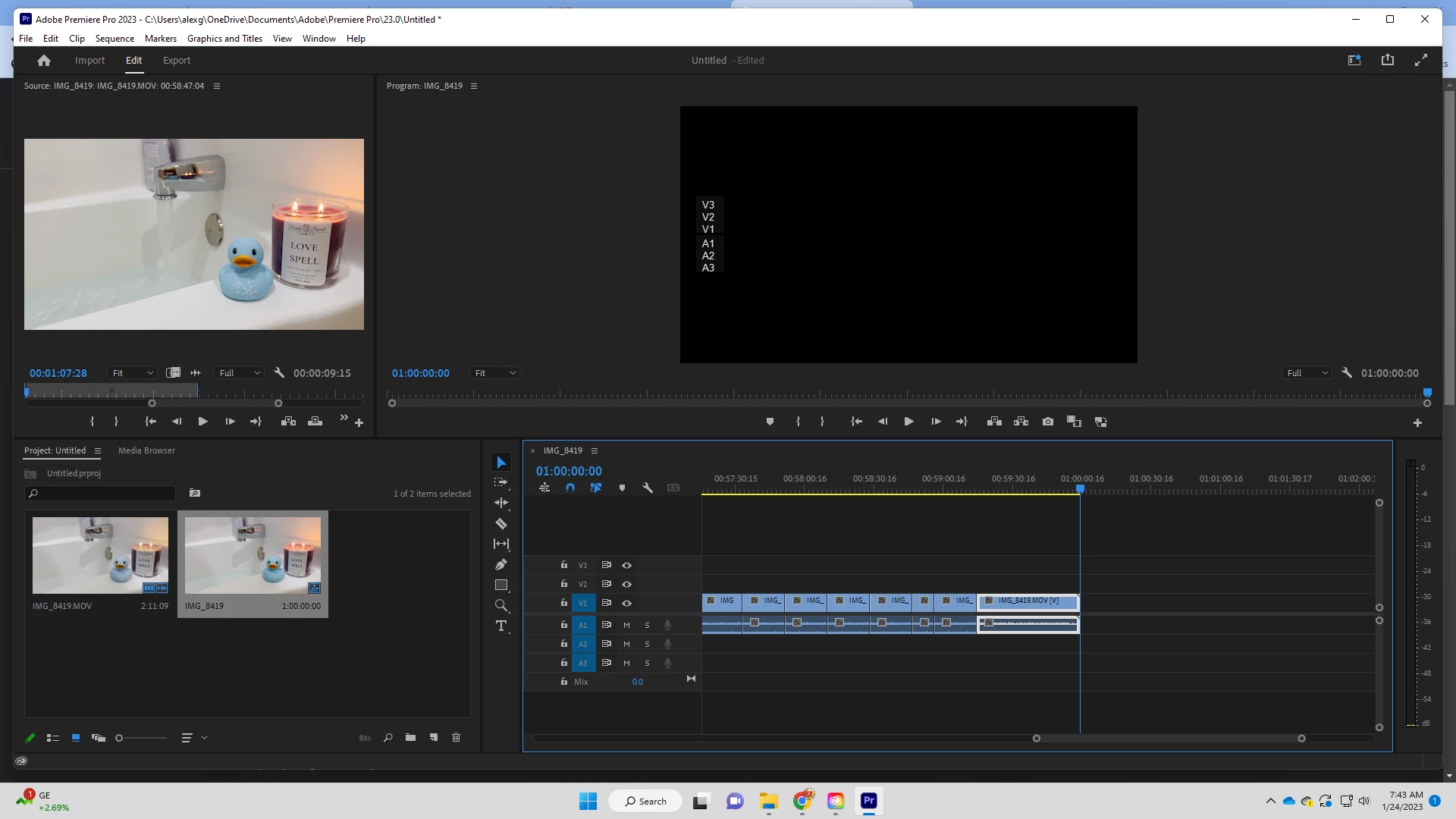
Task: Toggle Snap in Timeline magnet icon
Action: 570,488
